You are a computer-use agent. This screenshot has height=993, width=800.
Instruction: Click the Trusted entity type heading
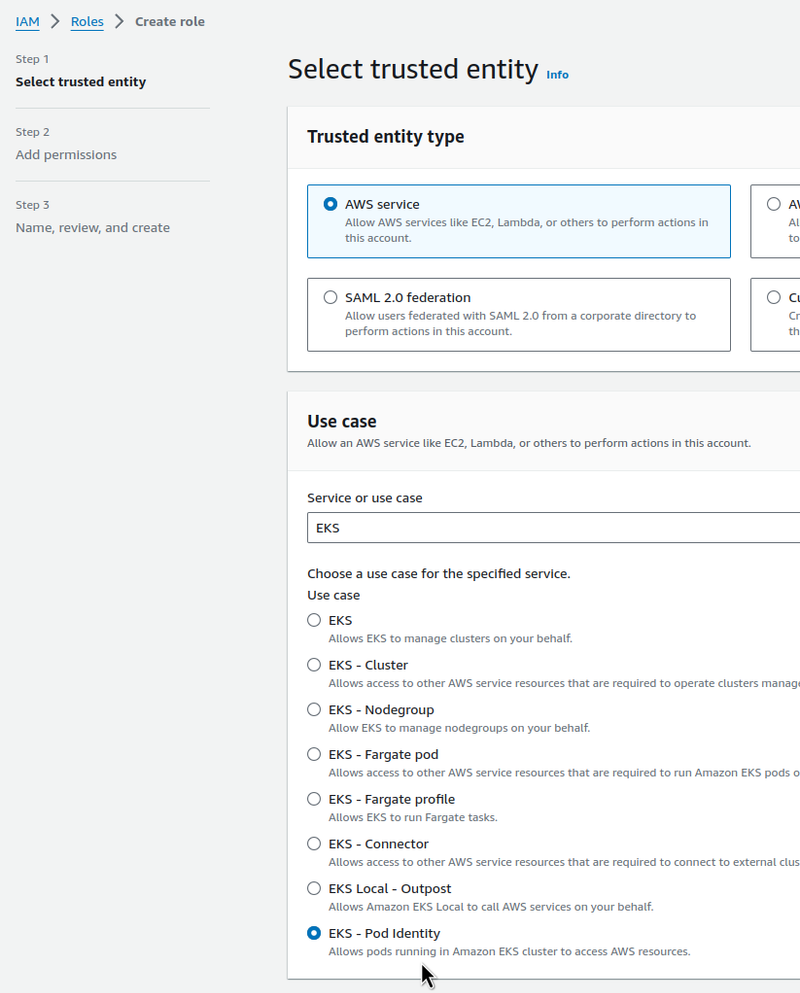[x=386, y=137]
